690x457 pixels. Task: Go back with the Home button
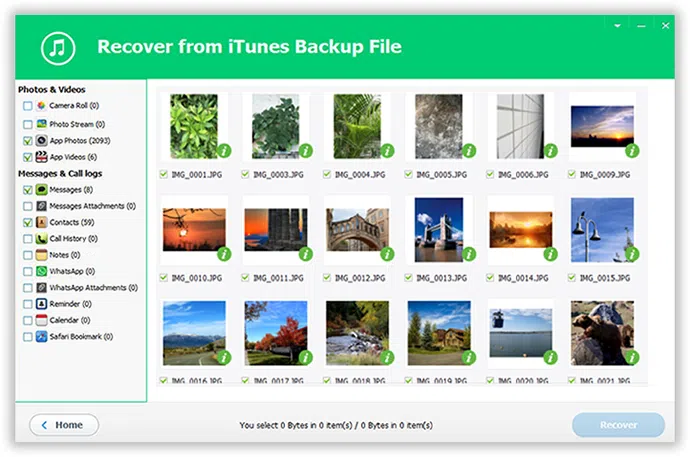64,425
